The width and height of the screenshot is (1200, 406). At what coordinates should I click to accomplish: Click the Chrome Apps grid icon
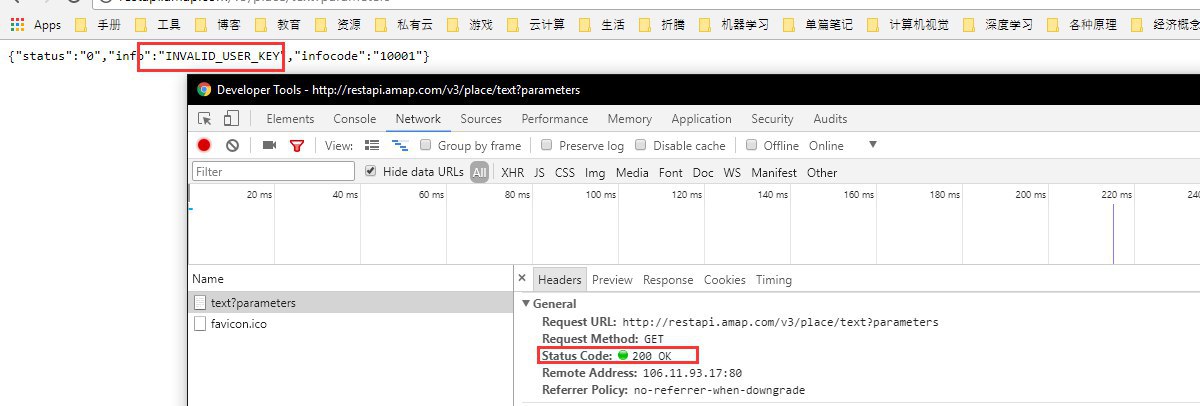pos(17,24)
